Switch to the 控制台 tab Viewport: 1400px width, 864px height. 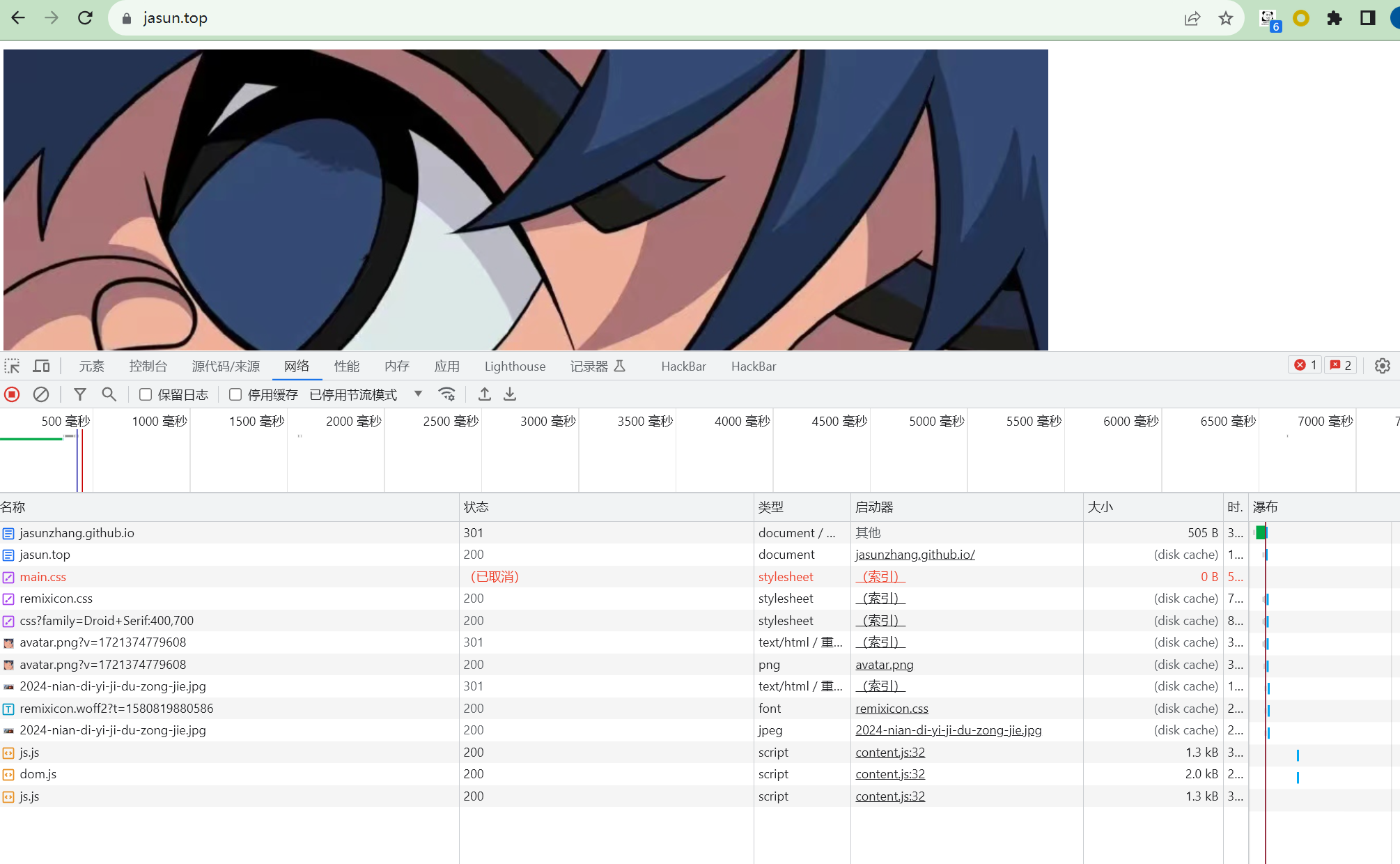coord(148,367)
